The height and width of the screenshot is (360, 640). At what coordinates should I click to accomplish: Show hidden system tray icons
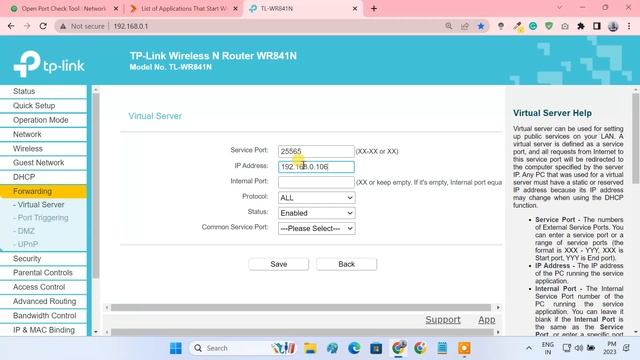pos(529,348)
